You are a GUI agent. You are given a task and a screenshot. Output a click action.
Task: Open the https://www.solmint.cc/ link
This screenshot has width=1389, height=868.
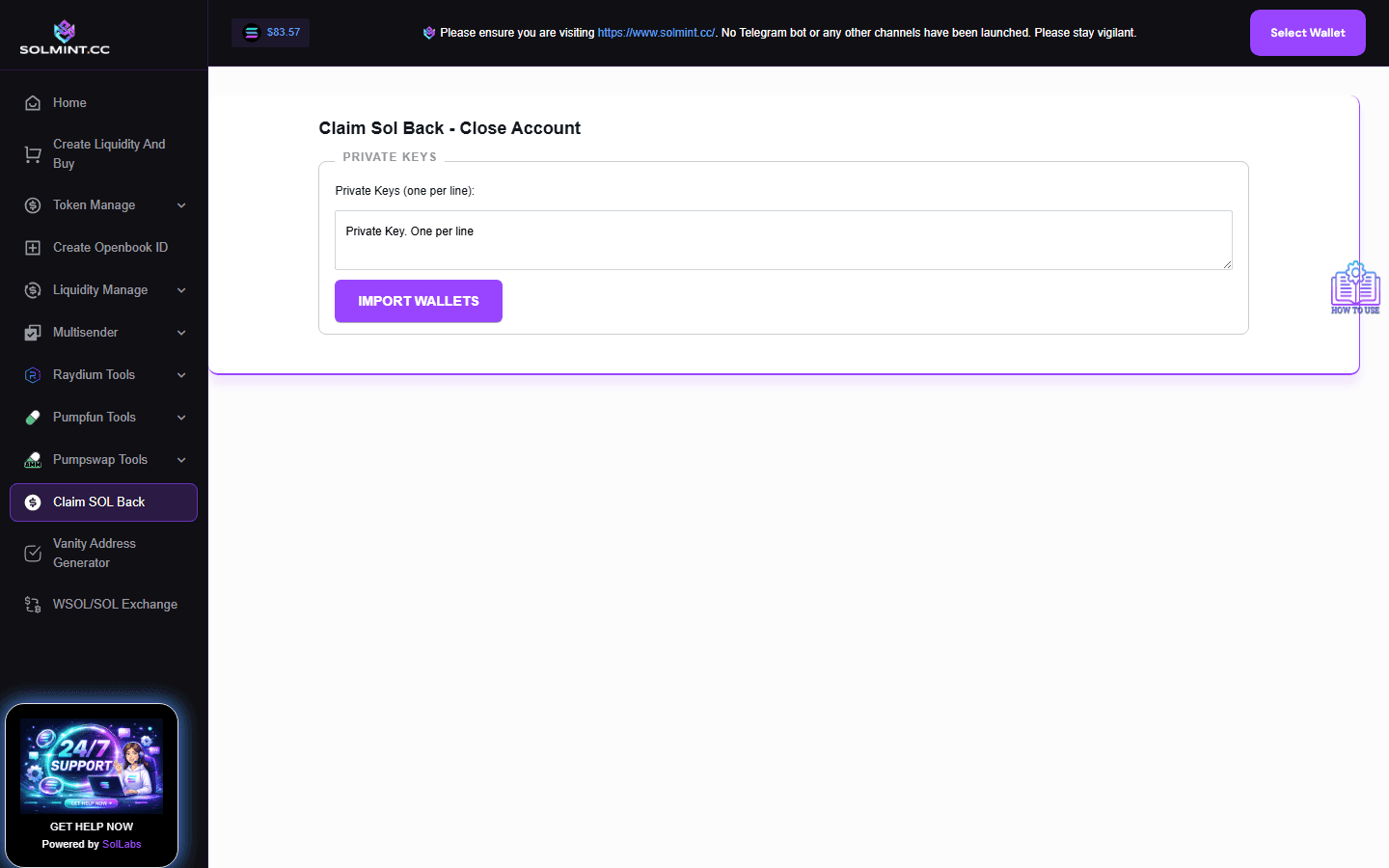click(655, 32)
